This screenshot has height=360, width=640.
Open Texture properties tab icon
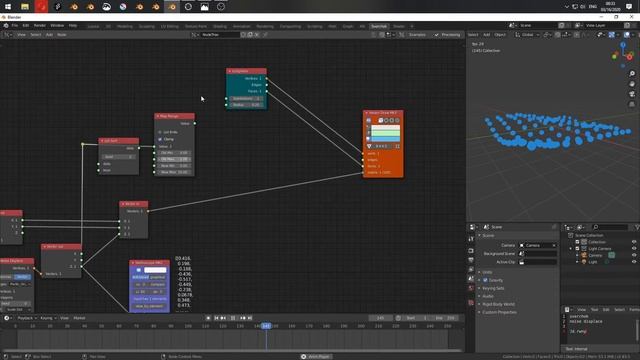(471, 303)
